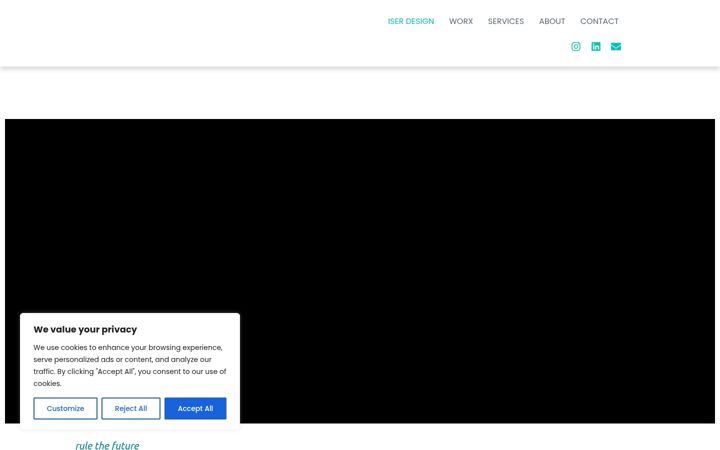Screen dimensions: 720x450
Task: Open the Instagram profile icon
Action: pos(576,46)
